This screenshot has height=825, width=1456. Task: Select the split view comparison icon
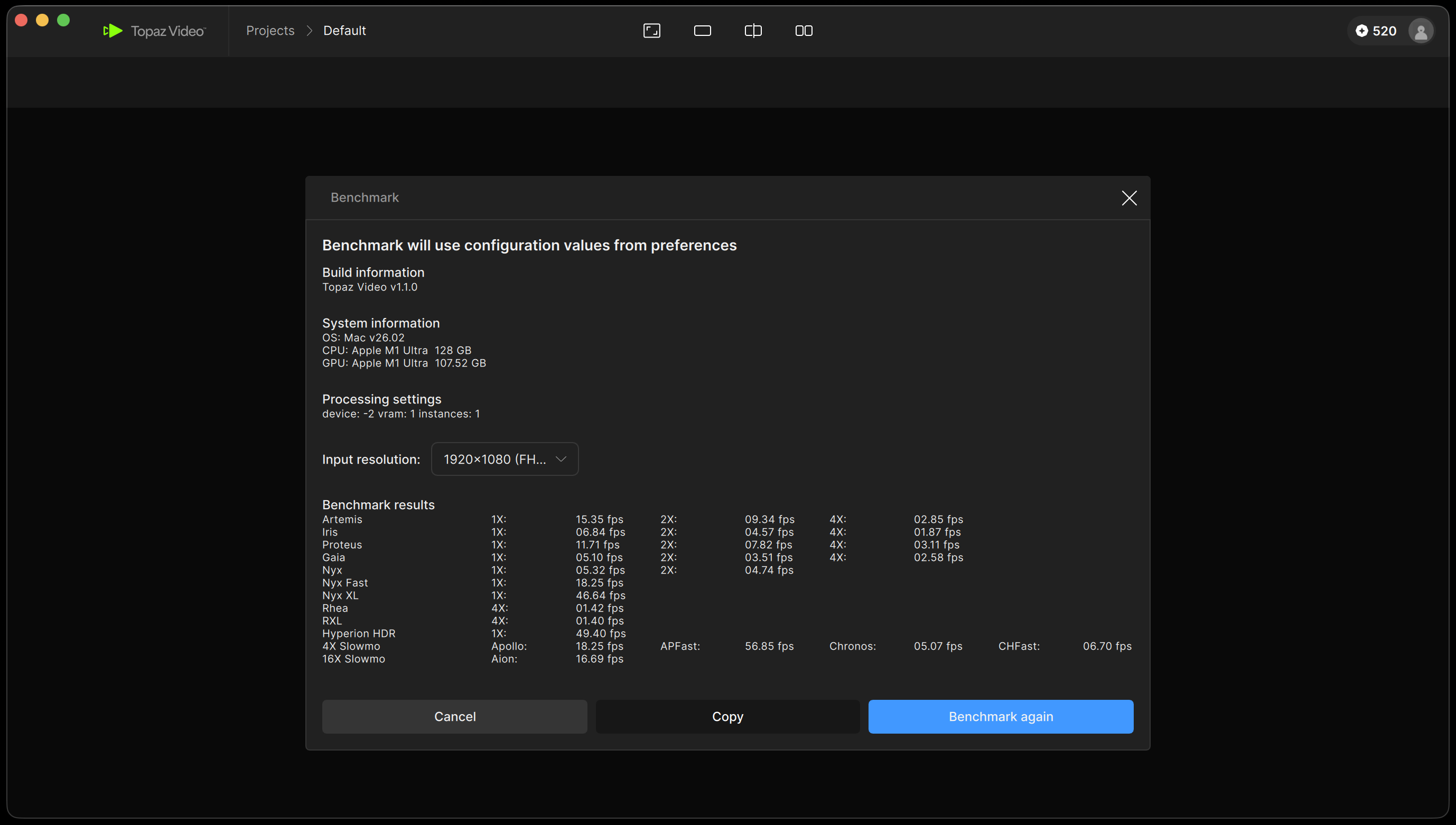click(753, 31)
